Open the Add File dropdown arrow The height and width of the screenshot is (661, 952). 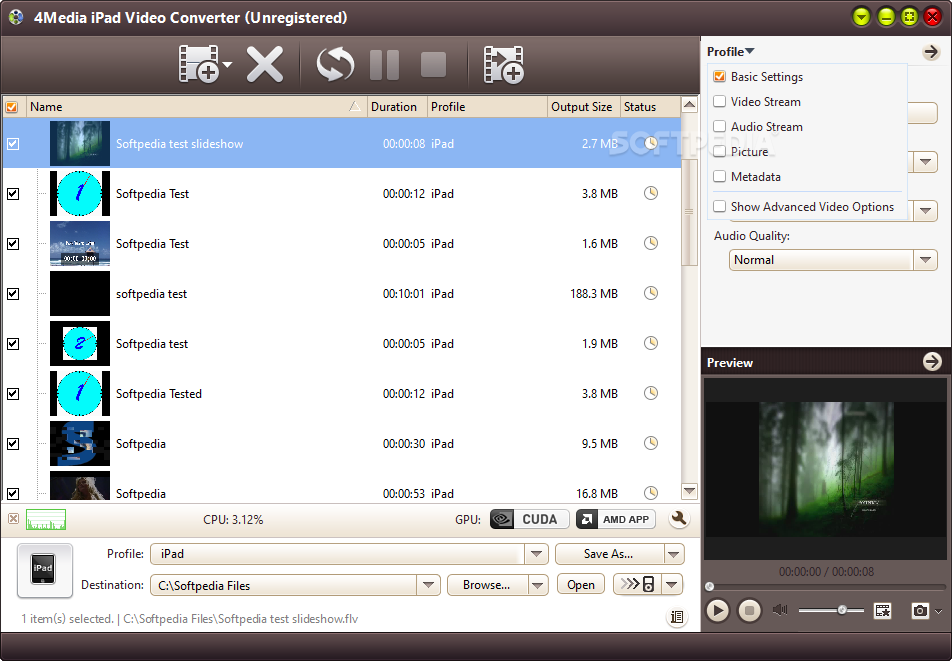(227, 64)
